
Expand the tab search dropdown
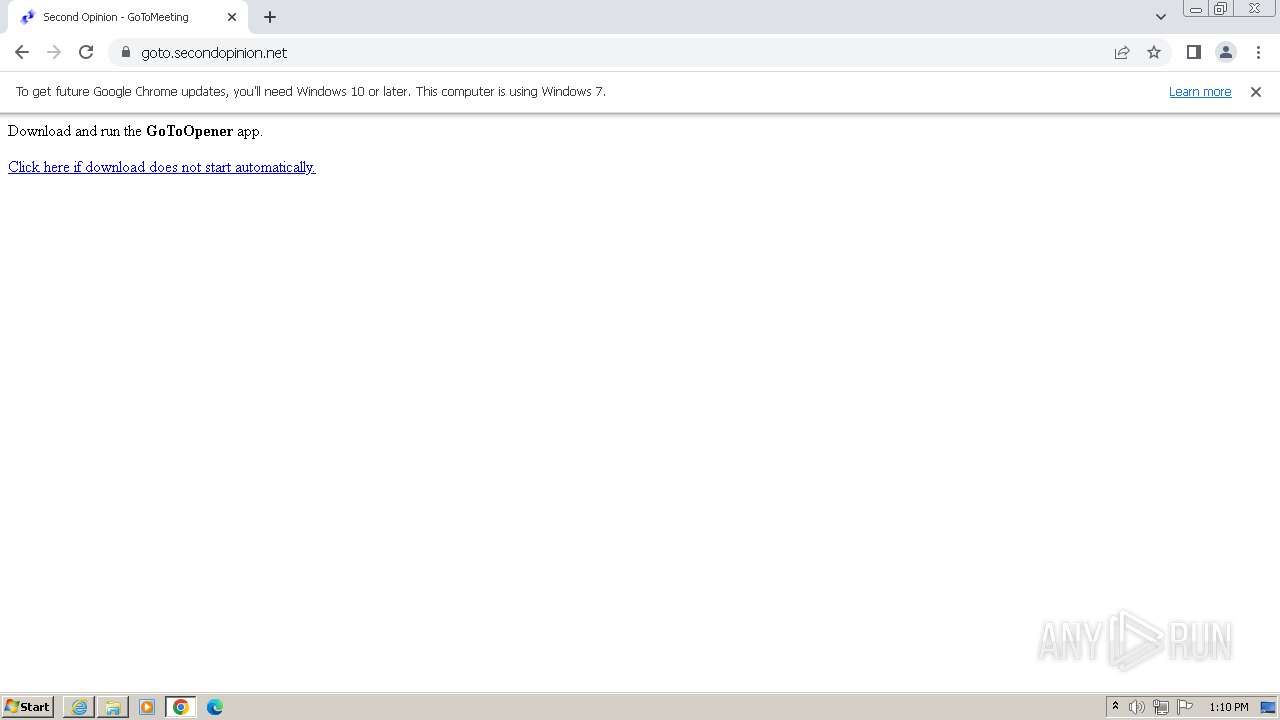click(x=1161, y=17)
